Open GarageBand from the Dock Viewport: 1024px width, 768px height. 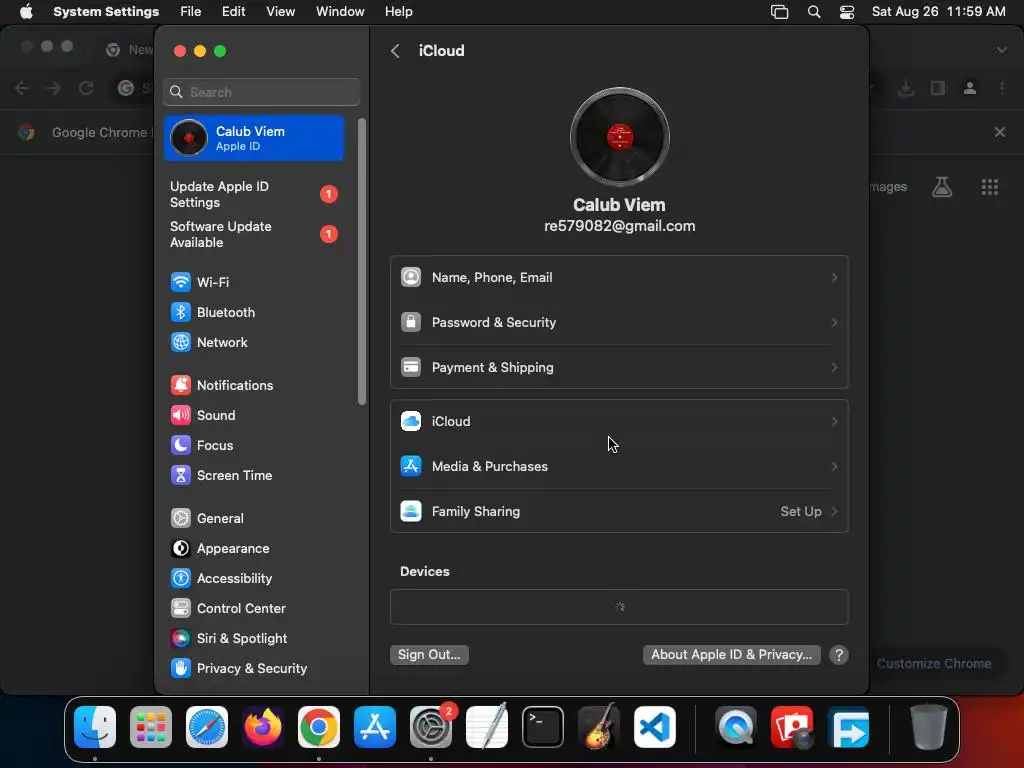pos(599,727)
